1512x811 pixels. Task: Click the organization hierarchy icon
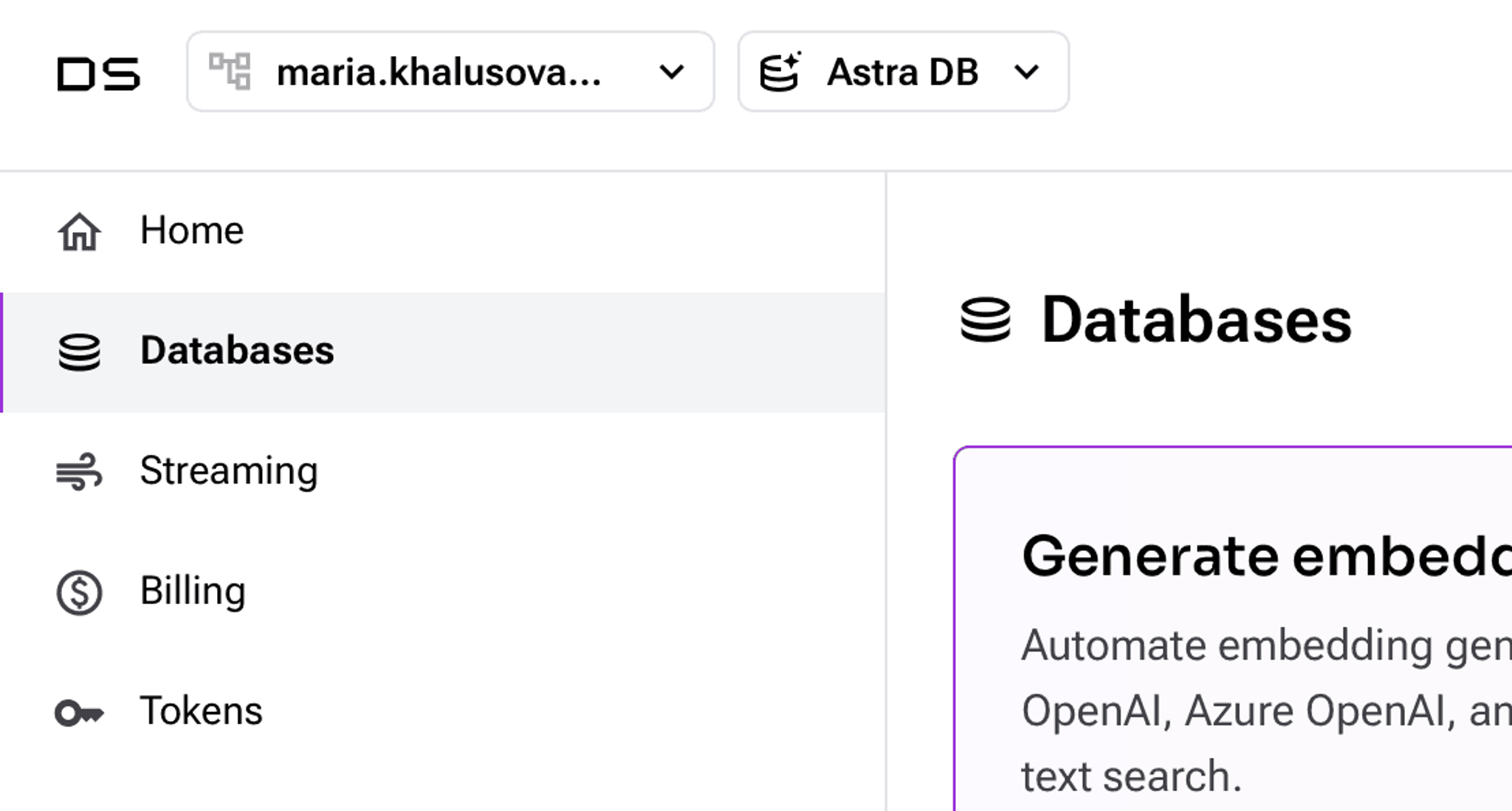coord(230,71)
